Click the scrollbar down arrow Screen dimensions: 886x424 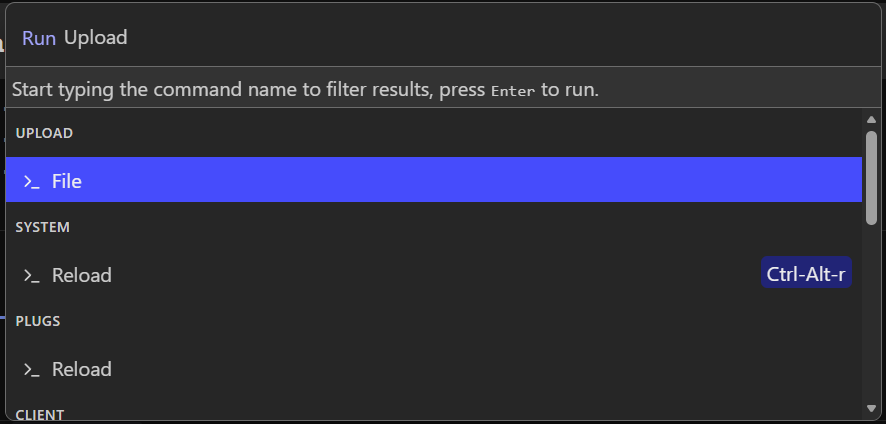pyautogui.click(x=871, y=408)
